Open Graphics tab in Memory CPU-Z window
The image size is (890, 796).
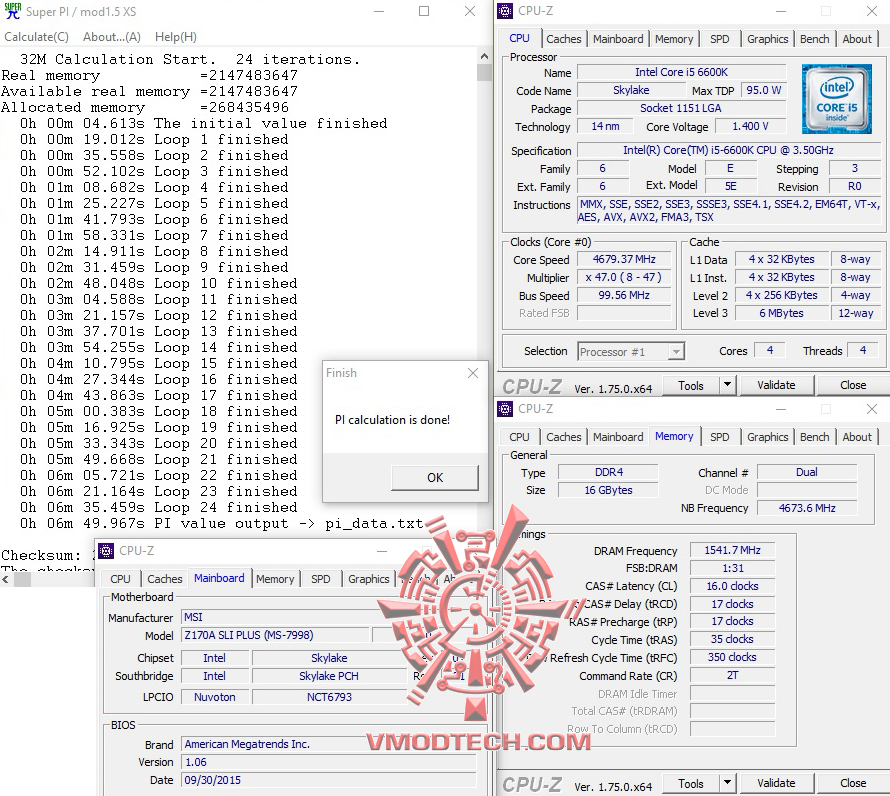point(767,437)
